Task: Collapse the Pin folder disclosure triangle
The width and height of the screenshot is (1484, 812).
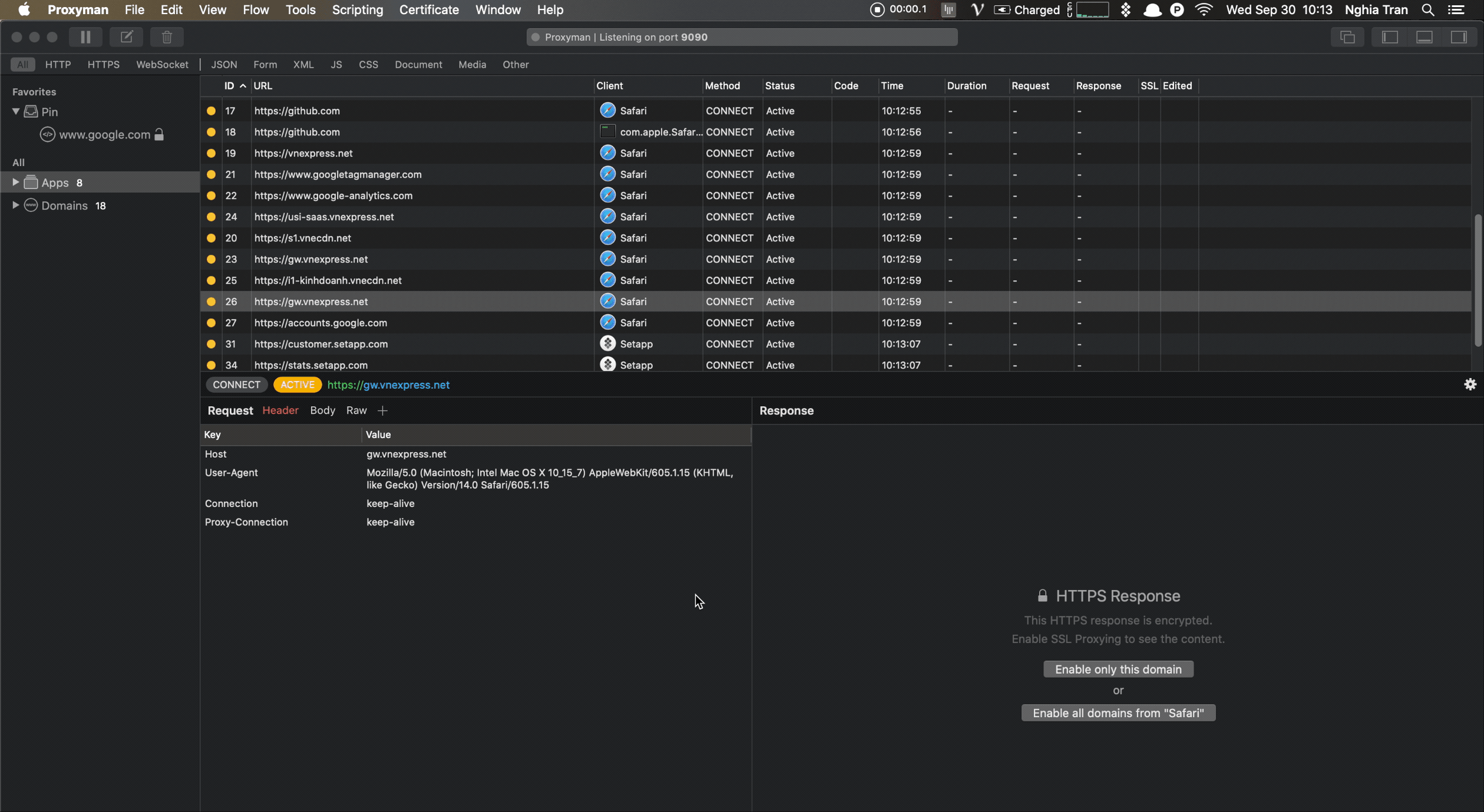Action: coord(16,111)
